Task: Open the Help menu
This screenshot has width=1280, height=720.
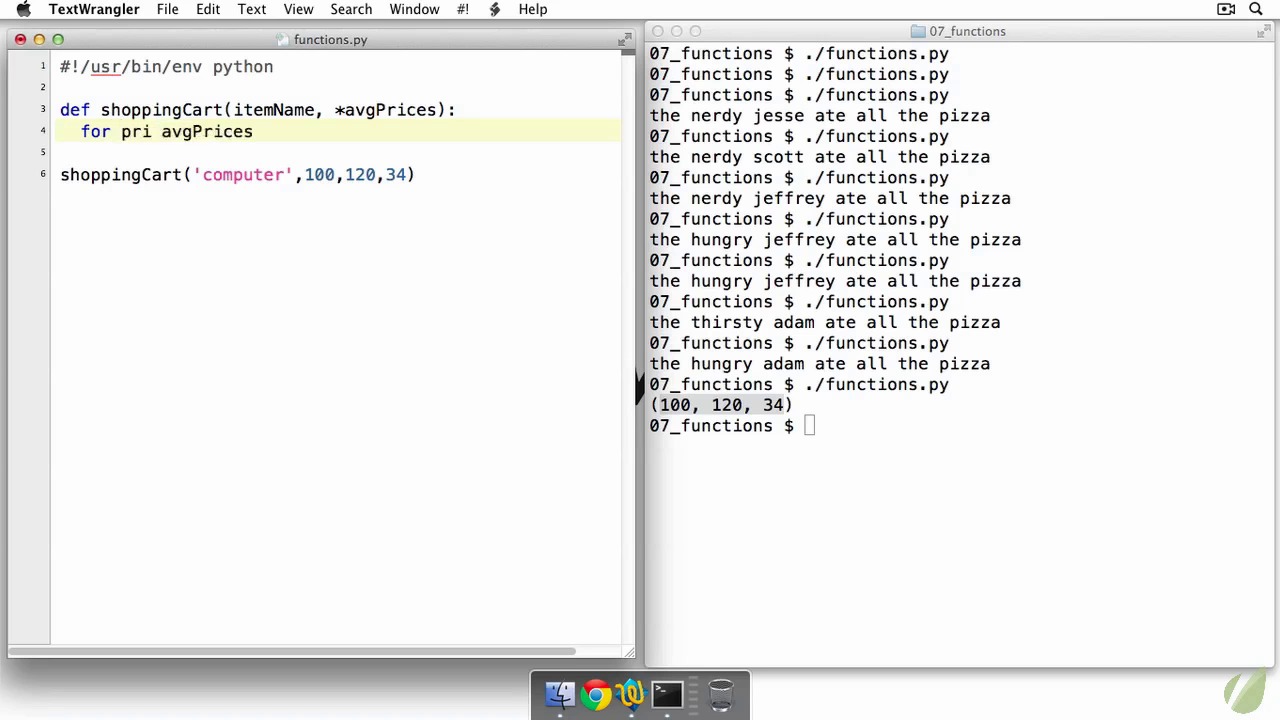Action: pos(533,9)
